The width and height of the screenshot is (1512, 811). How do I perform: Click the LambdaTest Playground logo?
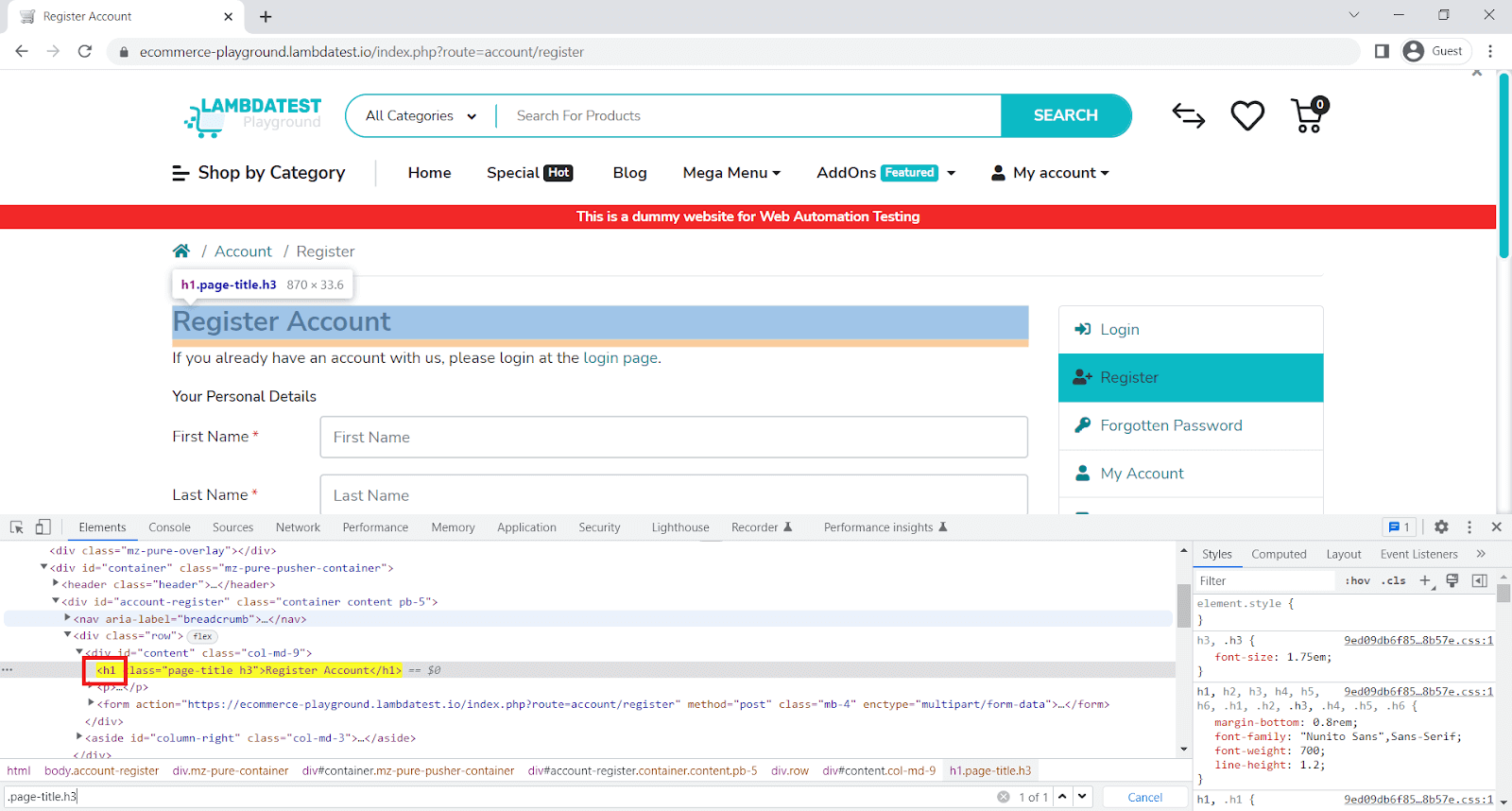point(252,116)
